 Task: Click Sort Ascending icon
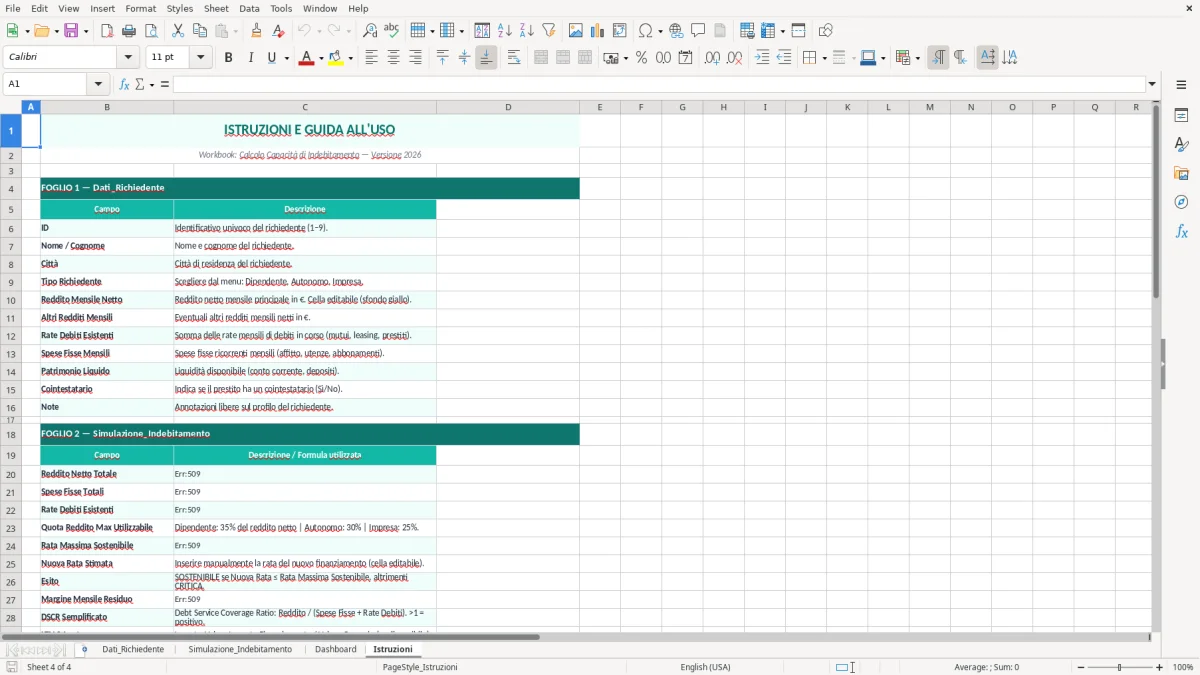tap(505, 31)
